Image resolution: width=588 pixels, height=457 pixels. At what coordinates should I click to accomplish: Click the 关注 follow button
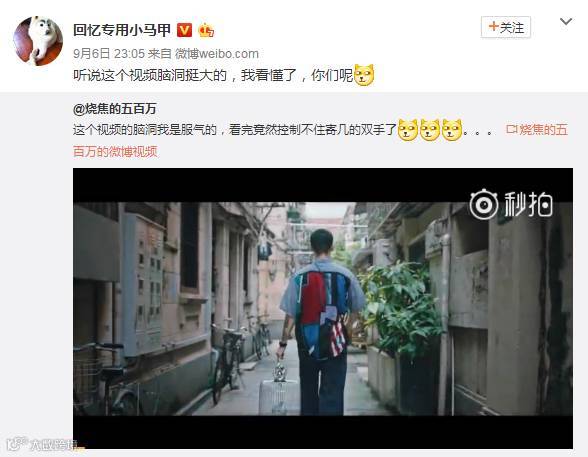tap(506, 27)
